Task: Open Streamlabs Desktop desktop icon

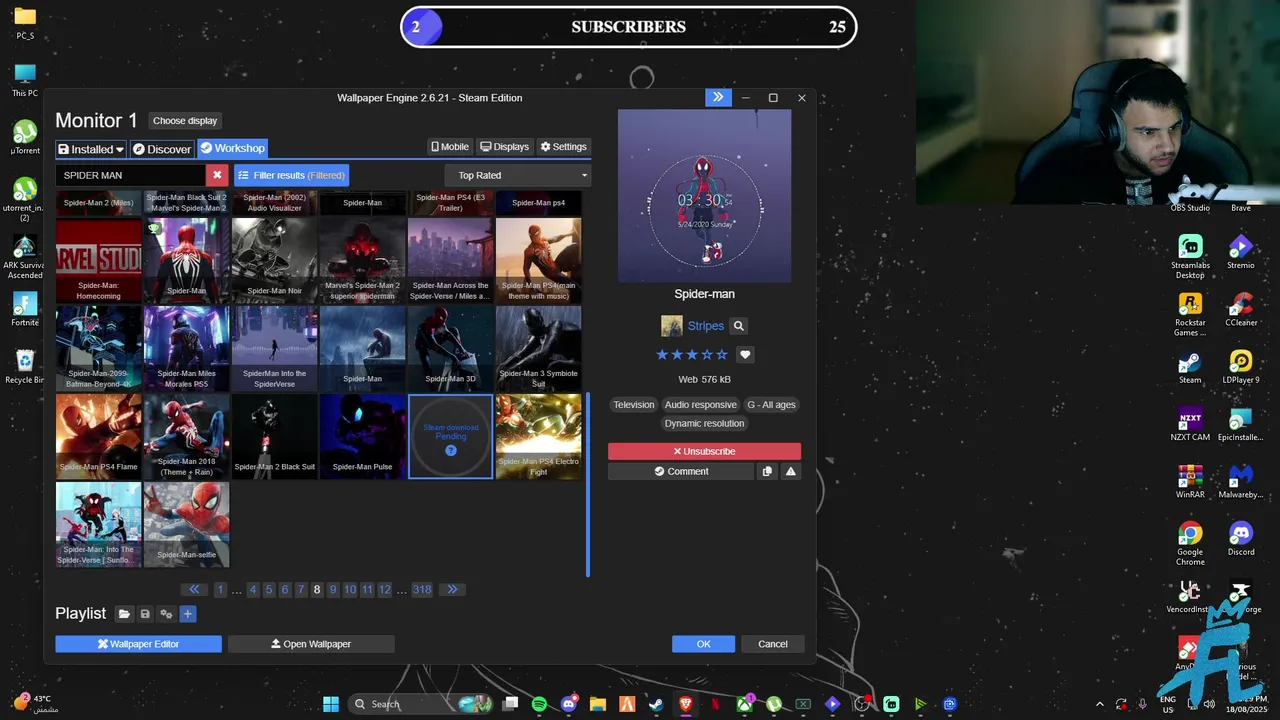Action: coord(1190,257)
